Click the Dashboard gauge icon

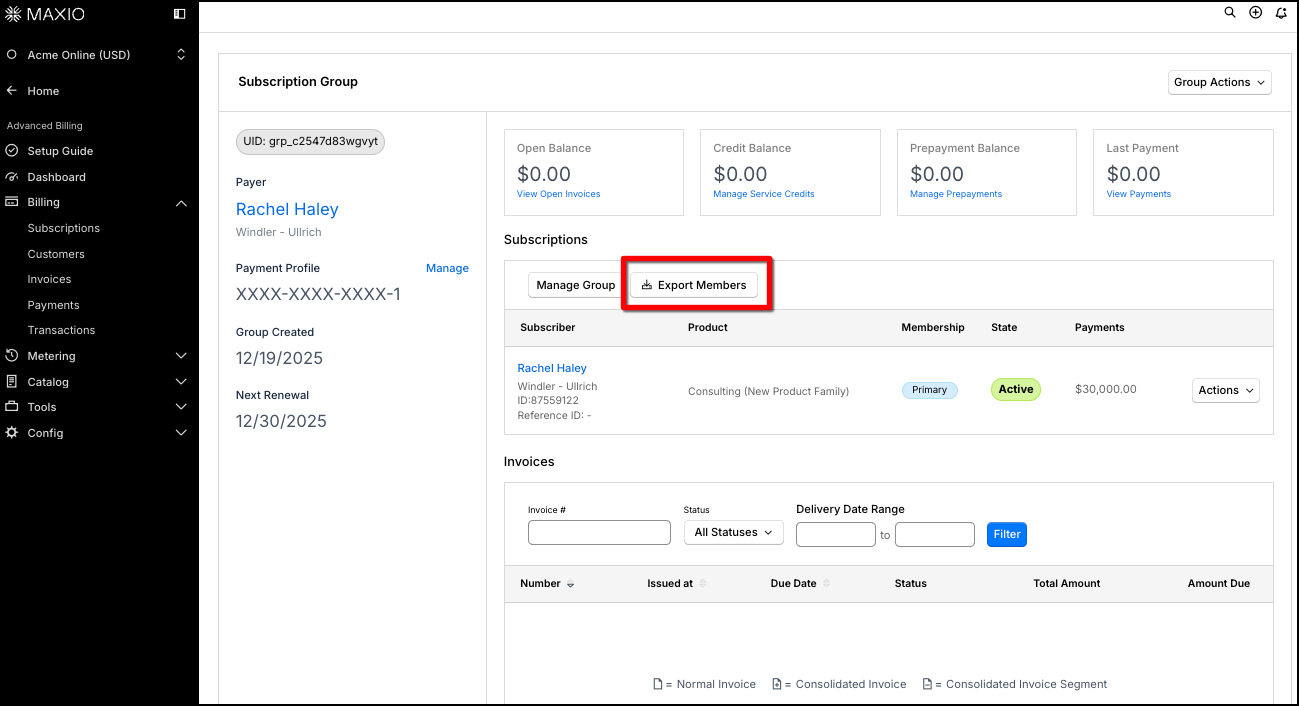point(12,177)
